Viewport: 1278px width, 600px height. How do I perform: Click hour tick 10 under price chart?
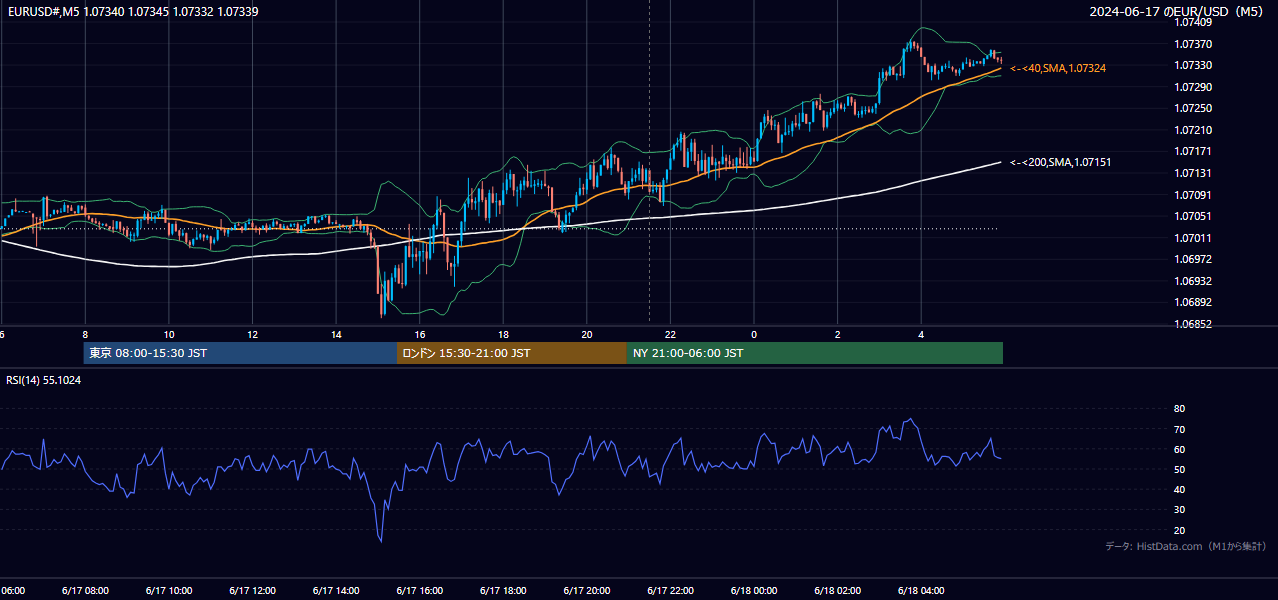pos(168,335)
